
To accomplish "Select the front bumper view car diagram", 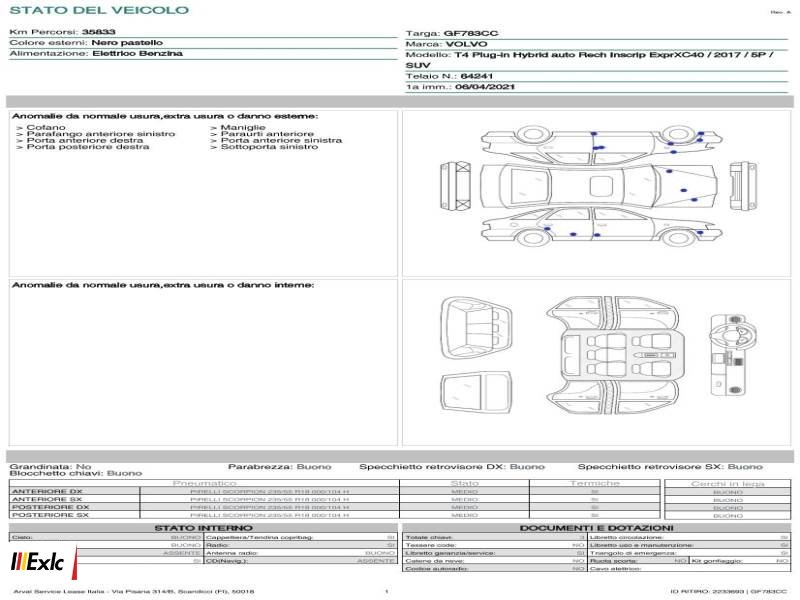I will click(x=743, y=186).
